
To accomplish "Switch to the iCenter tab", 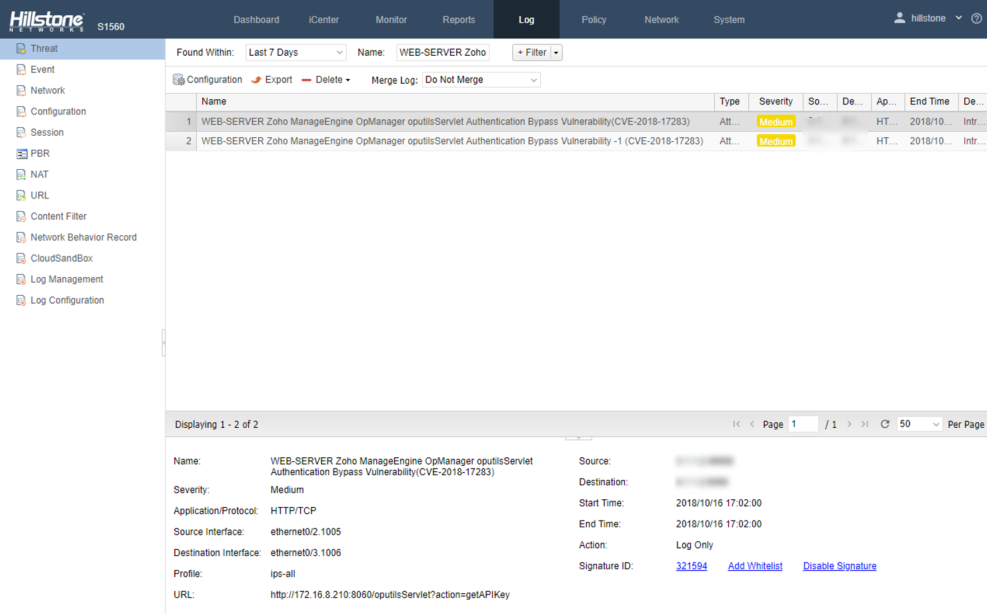I will 324,20.
